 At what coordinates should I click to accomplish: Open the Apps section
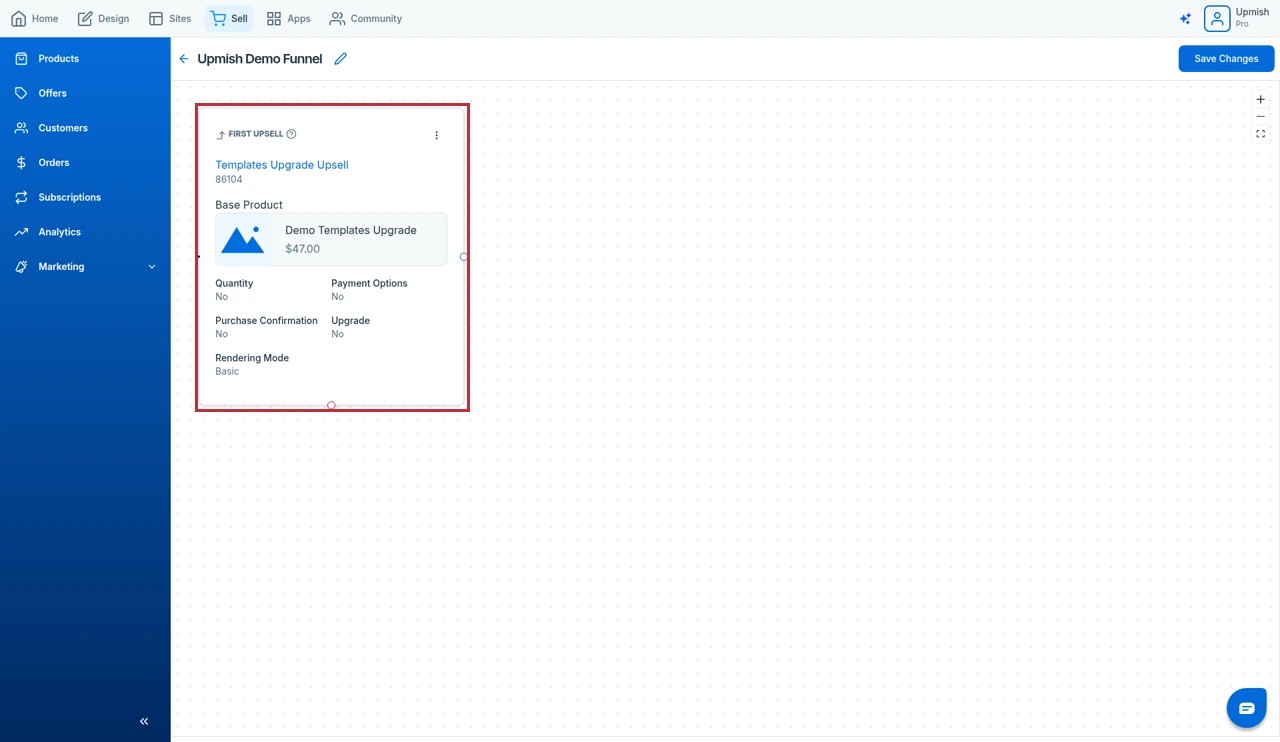[x=289, y=18]
